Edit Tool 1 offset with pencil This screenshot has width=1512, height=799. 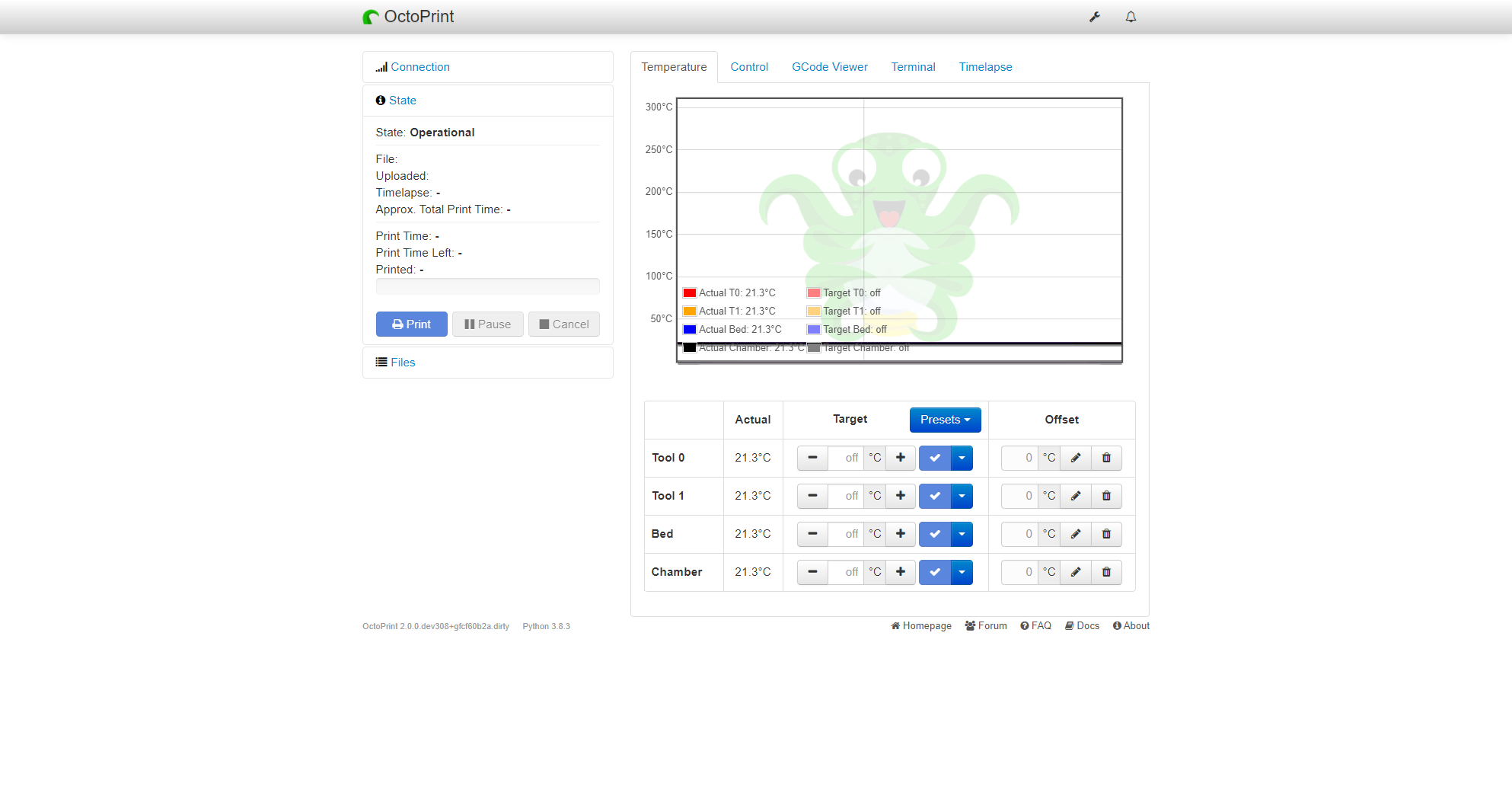point(1076,496)
